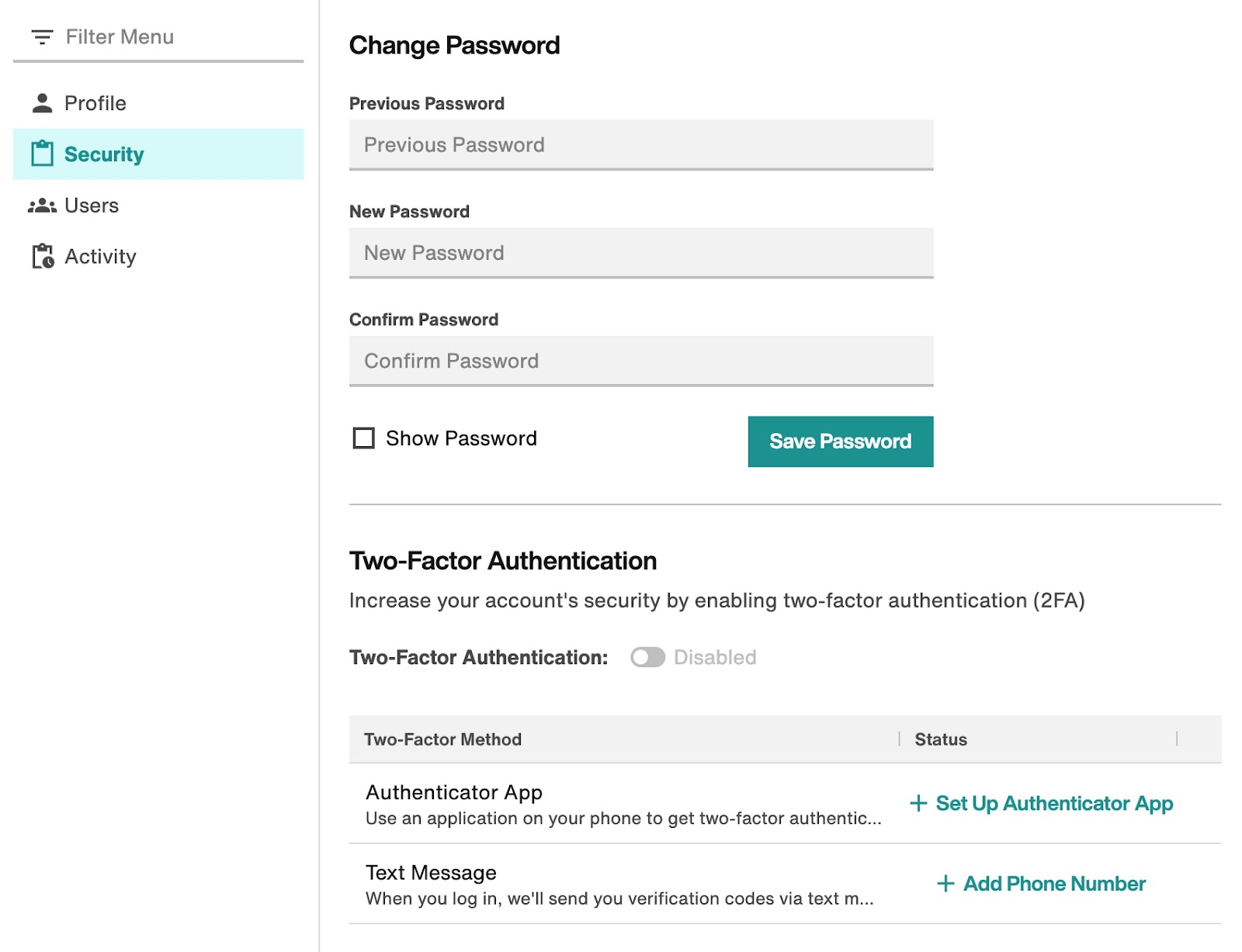Focus the New Password field
The image size is (1242, 952).
pyautogui.click(x=641, y=253)
